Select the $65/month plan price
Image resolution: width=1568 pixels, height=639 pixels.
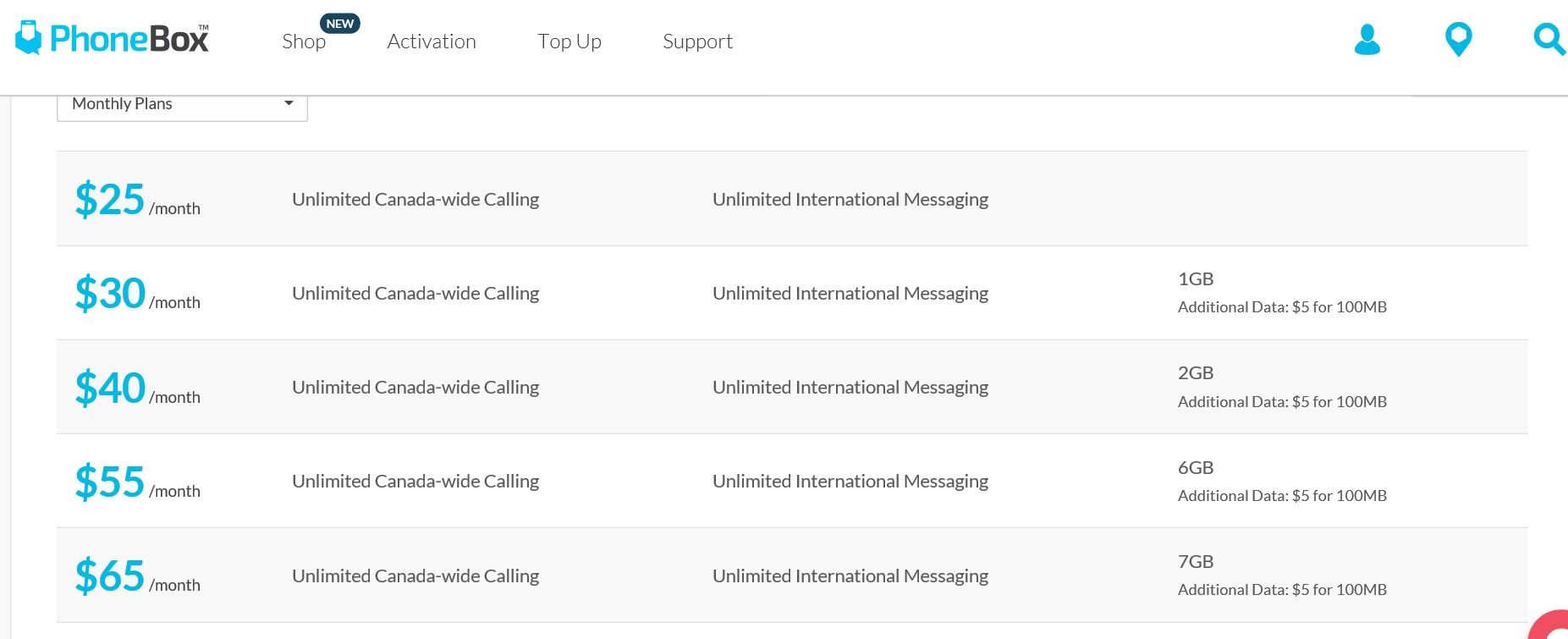[x=110, y=576]
